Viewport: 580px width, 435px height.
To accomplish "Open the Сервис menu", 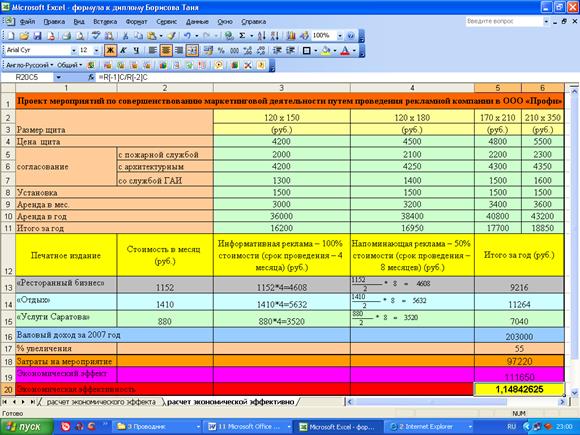I will click(167, 21).
